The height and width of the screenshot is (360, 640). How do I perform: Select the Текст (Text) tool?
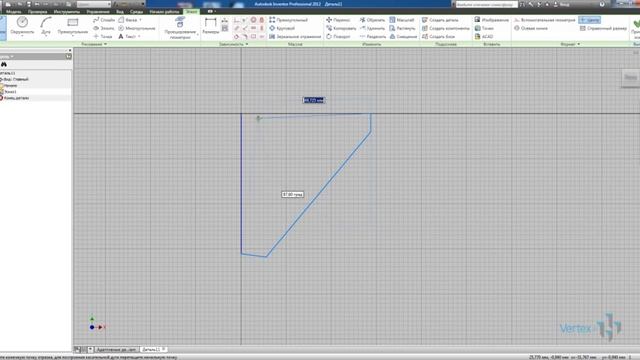(x=127, y=36)
